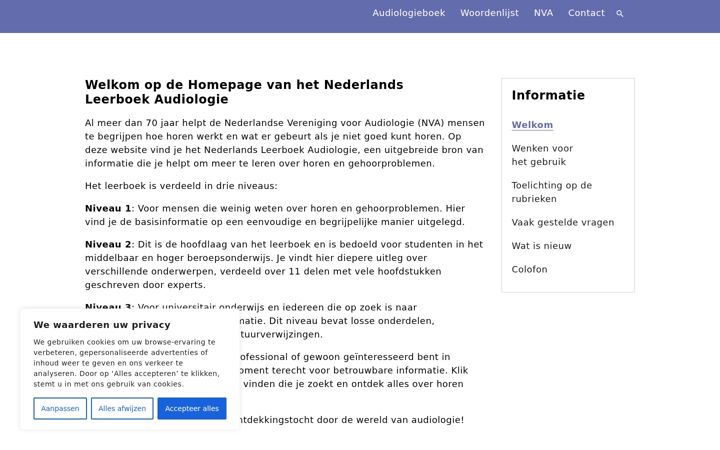Go to the NVA menu item
The width and height of the screenshot is (720, 450).
pyautogui.click(x=543, y=13)
